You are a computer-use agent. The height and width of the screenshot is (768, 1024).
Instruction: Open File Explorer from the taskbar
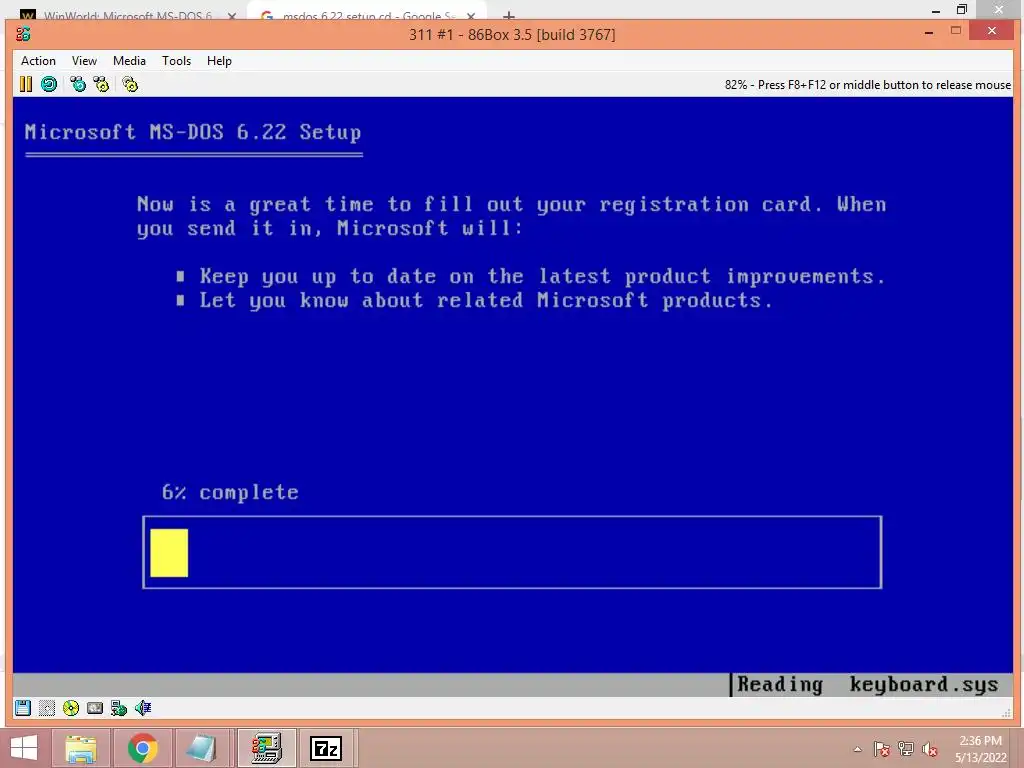pyautogui.click(x=81, y=748)
